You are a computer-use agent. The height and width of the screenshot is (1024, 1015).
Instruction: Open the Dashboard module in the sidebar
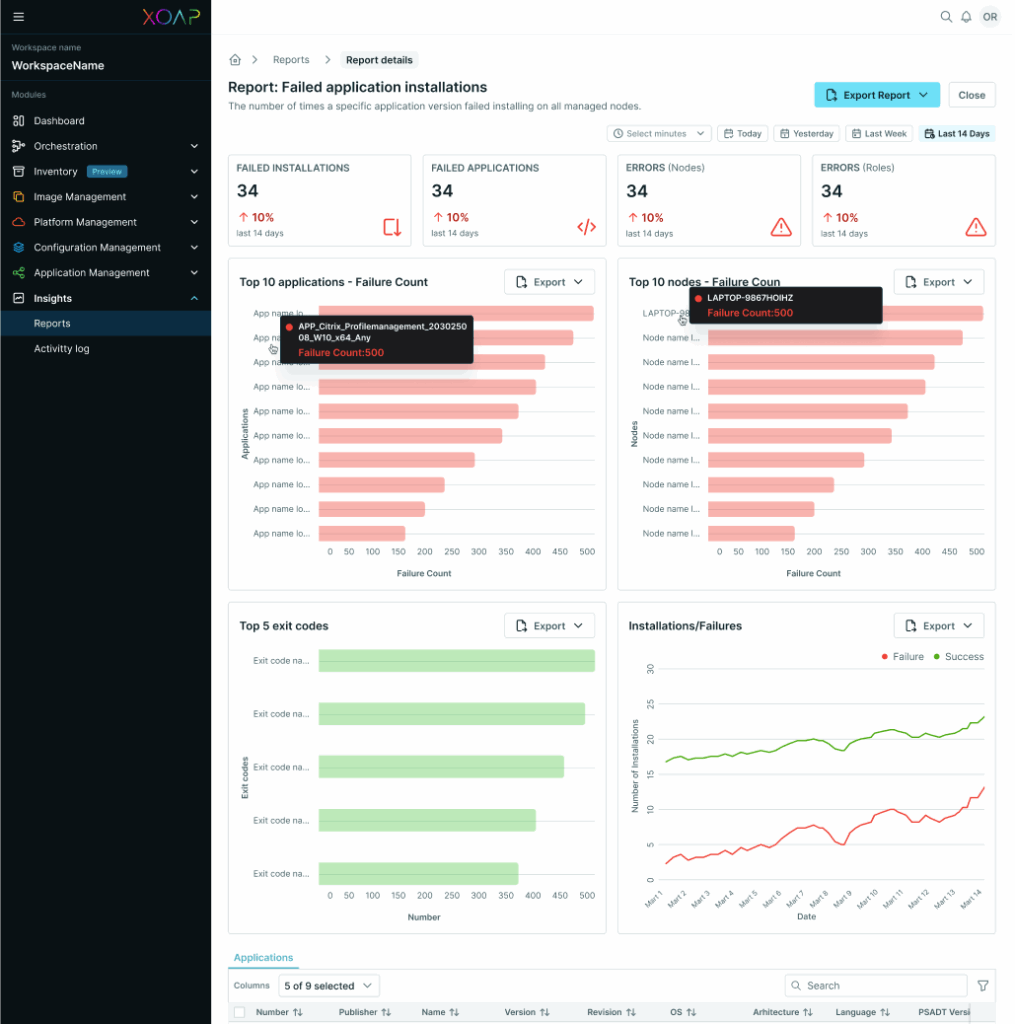(20, 120)
